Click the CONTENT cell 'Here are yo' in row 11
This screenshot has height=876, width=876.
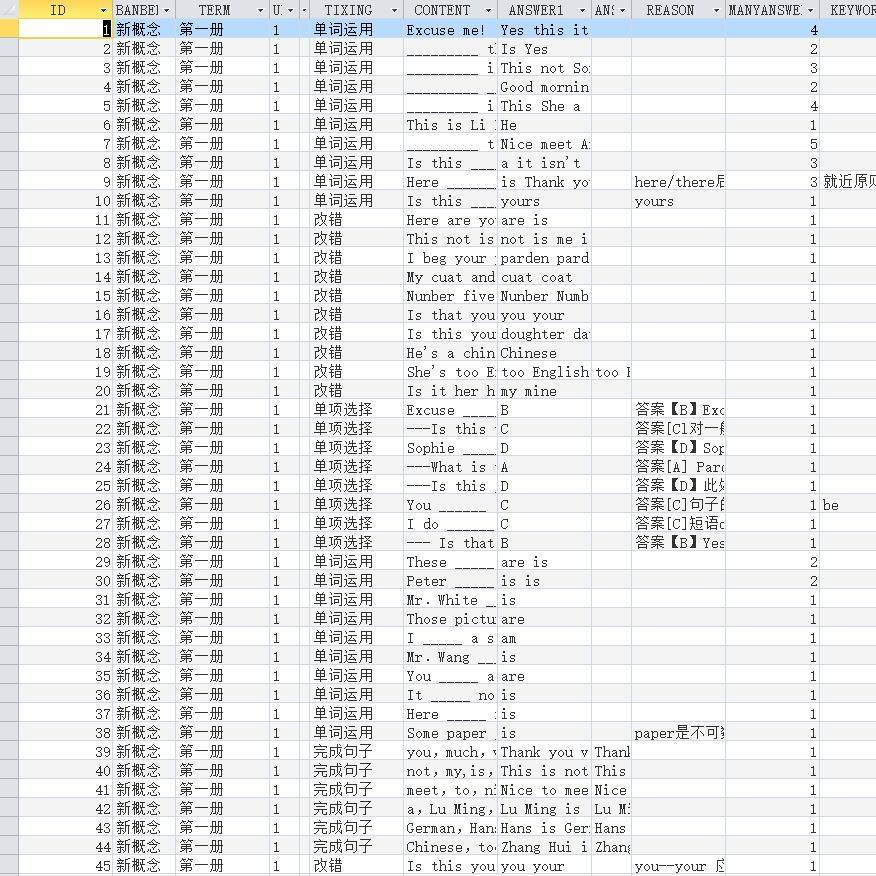[450, 220]
